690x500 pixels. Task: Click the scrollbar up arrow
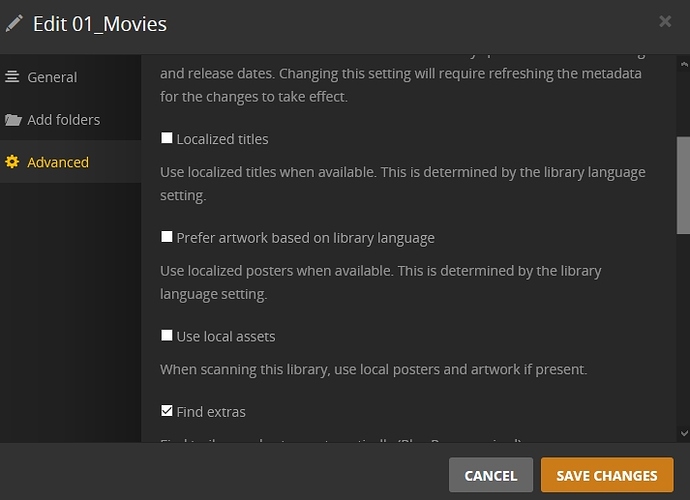(x=684, y=64)
